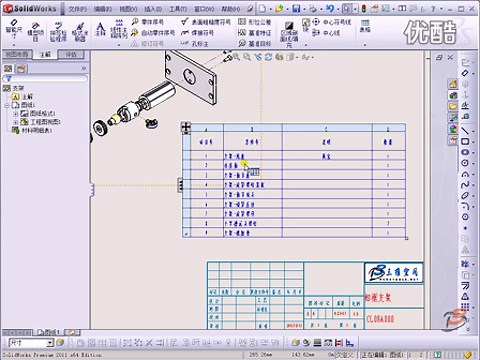Insert Datum Feature (基准特征)
The image size is (480, 360).
click(x=254, y=33)
